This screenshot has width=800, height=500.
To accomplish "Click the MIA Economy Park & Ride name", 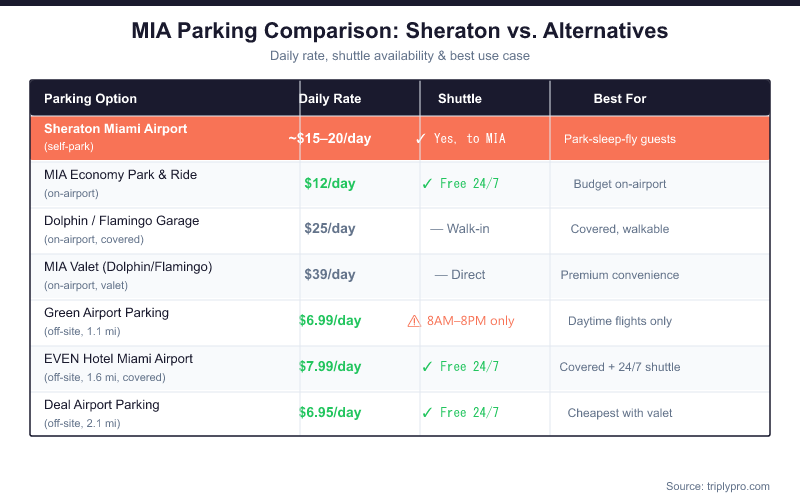I will 121,175.
